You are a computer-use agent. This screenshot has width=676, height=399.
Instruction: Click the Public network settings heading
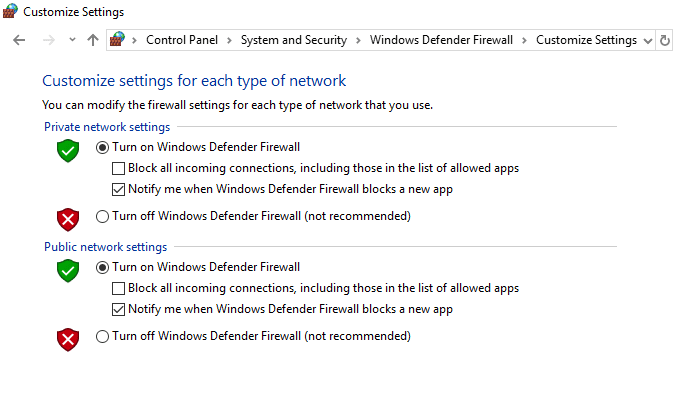click(105, 247)
